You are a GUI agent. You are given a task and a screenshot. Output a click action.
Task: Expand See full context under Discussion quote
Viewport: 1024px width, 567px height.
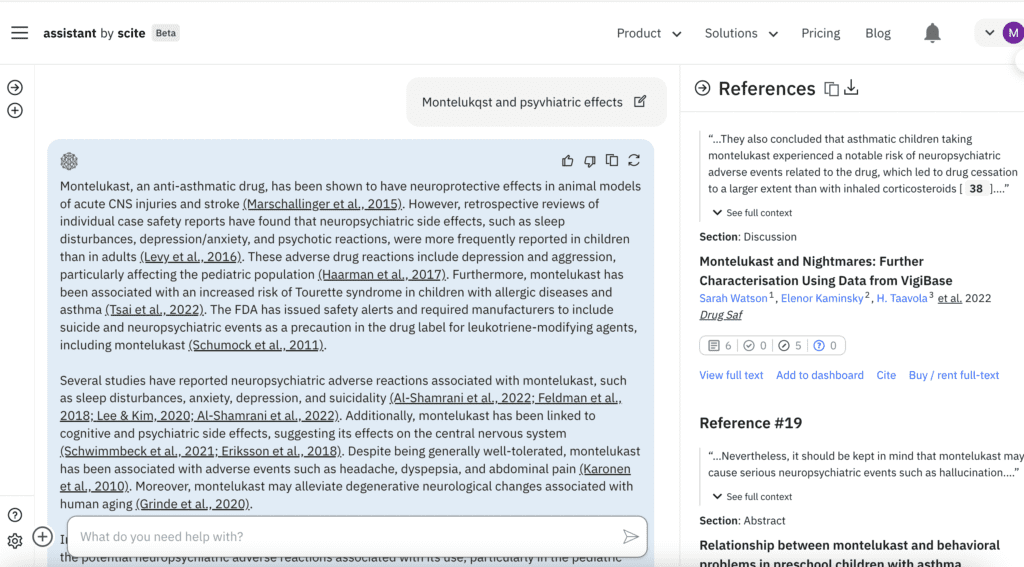tap(752, 213)
